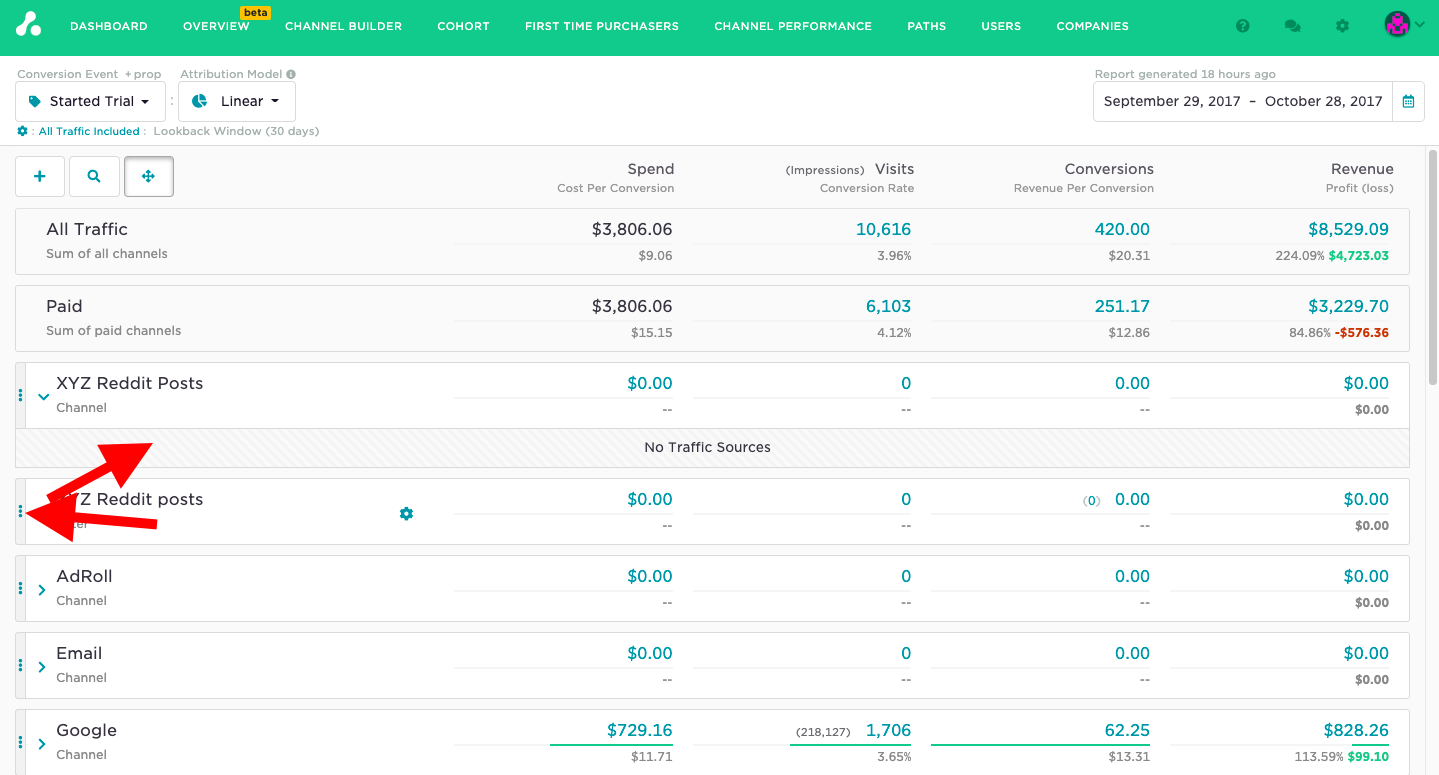Screen dimensions: 1439x775
Task: Toggle the move/reorder arrows button
Action: pyautogui.click(x=148, y=176)
